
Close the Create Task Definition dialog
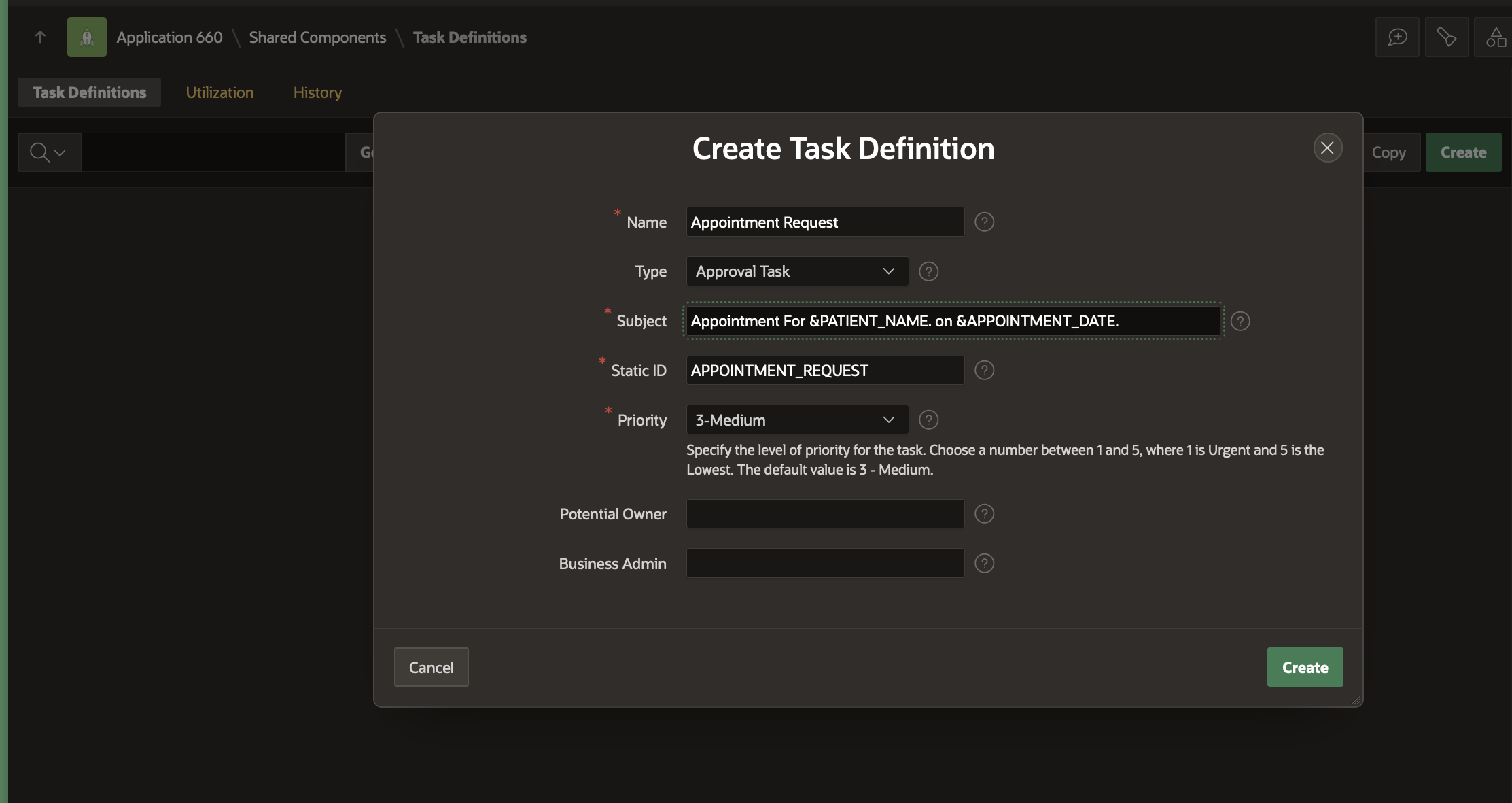(1326, 148)
